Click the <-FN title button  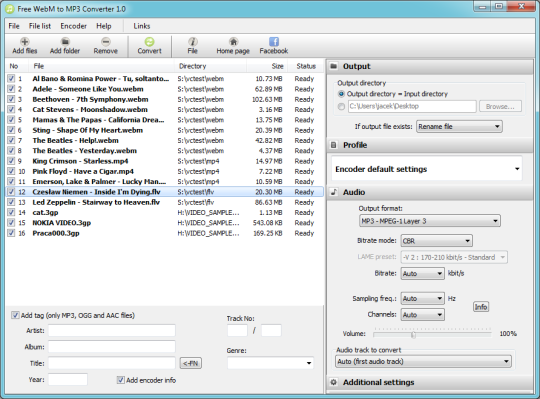point(191,363)
